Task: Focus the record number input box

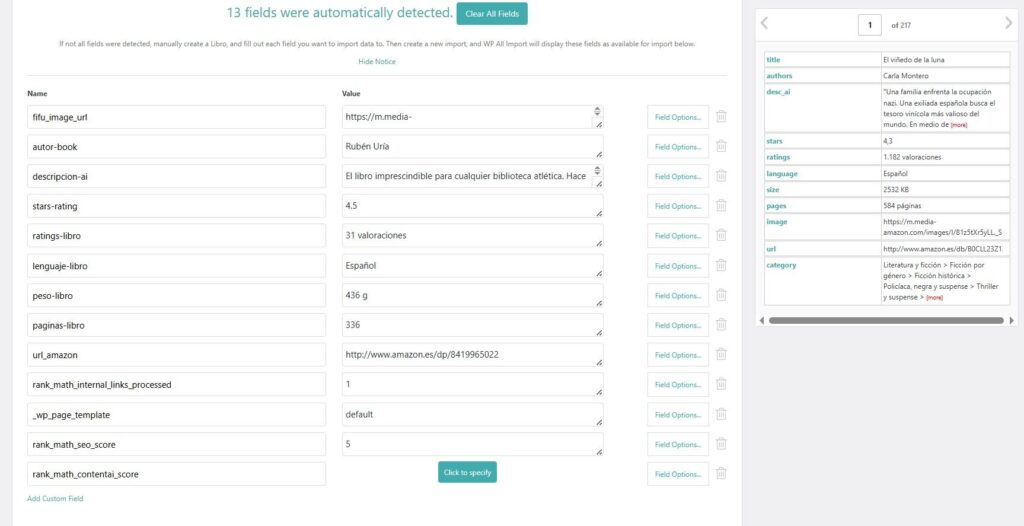Action: [869, 25]
